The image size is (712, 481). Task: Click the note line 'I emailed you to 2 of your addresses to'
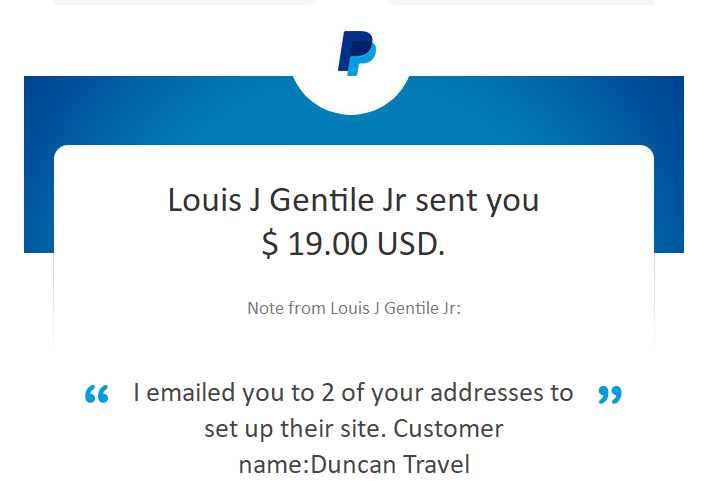pos(353,393)
